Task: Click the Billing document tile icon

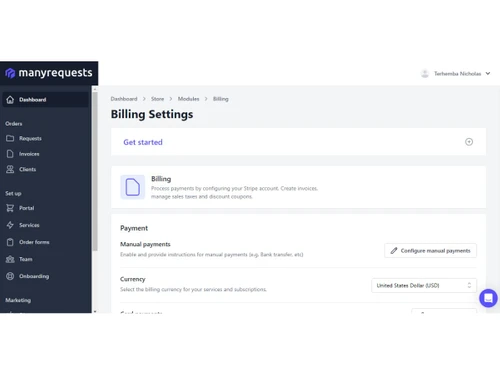Action: [133, 187]
